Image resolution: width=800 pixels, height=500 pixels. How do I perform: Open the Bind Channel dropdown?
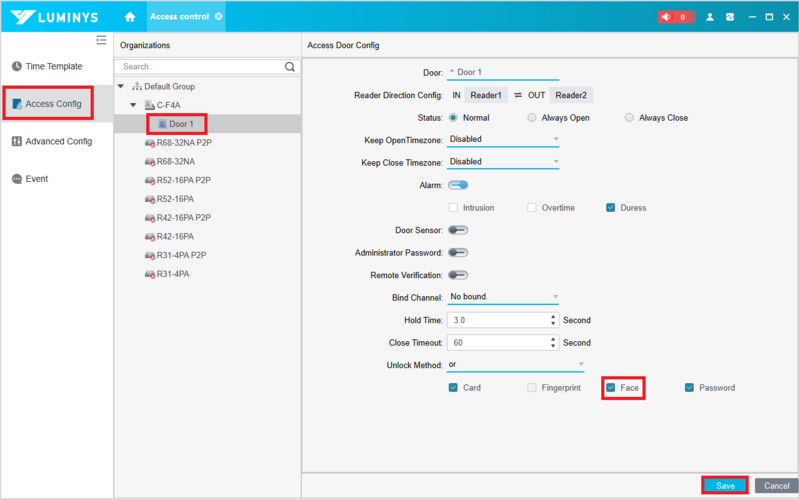[x=503, y=297]
